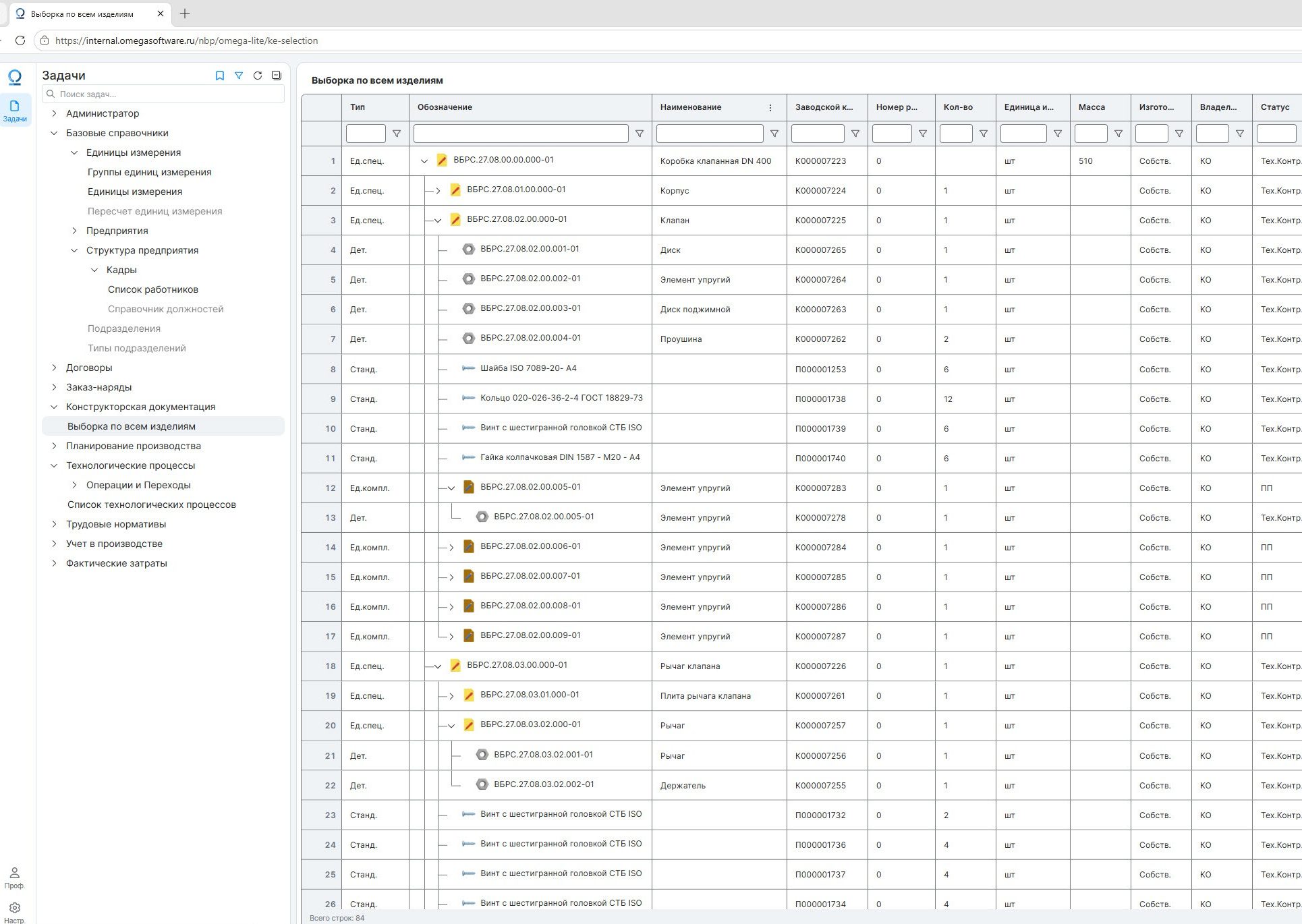
Task: Click the filter icon in the Задачи header
Action: 239,76
